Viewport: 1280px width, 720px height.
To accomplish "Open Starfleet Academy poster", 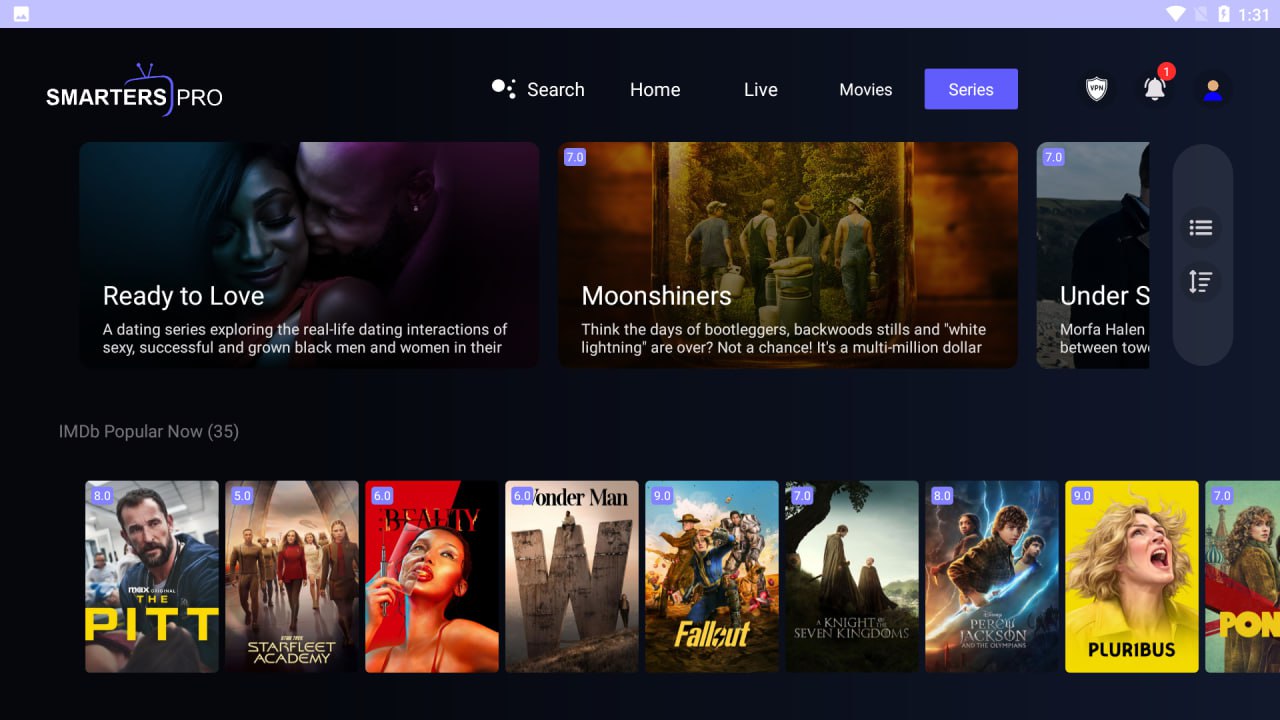I will click(x=292, y=576).
